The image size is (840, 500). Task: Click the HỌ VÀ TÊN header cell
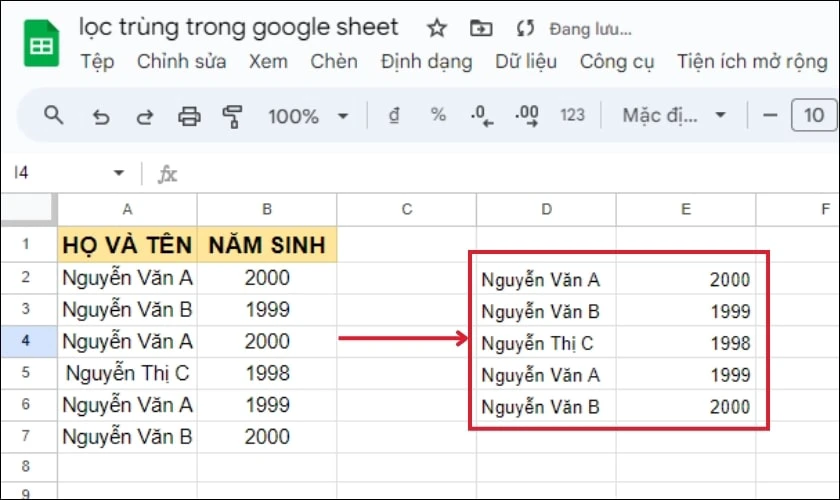tap(127, 245)
